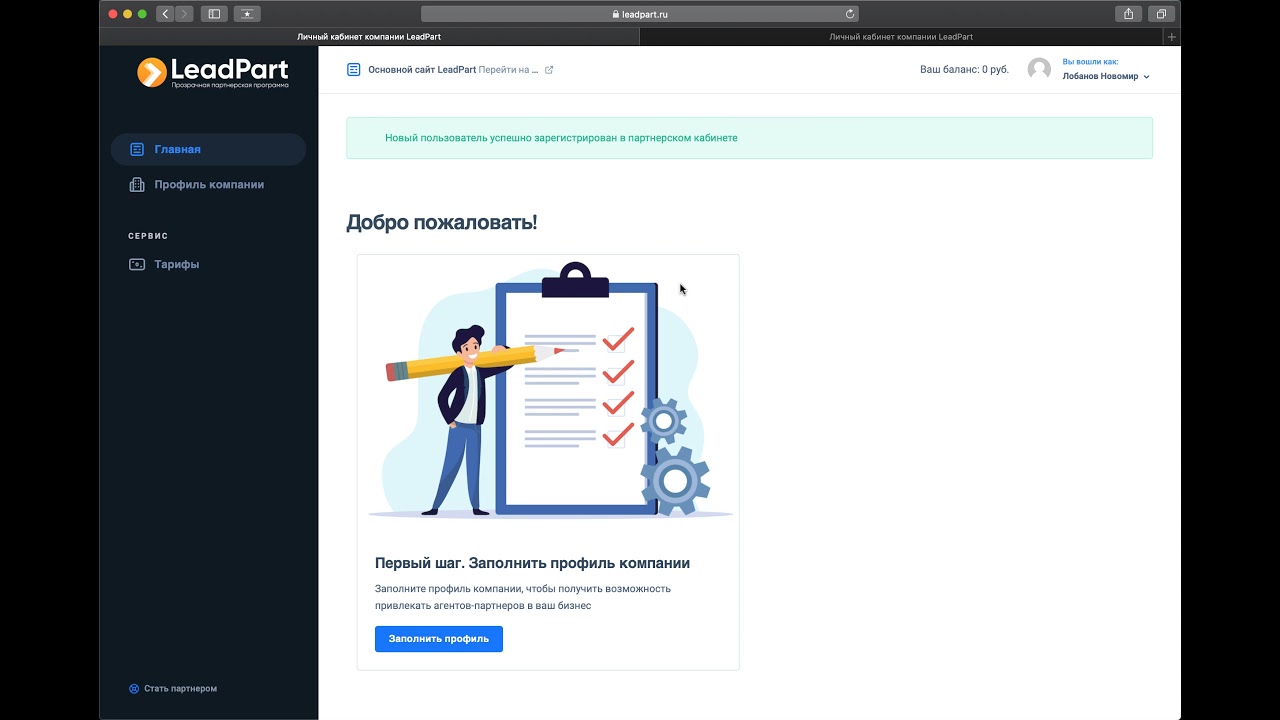The width and height of the screenshot is (1280, 720).
Task: Click the Тарифы wallet icon
Action: (137, 265)
